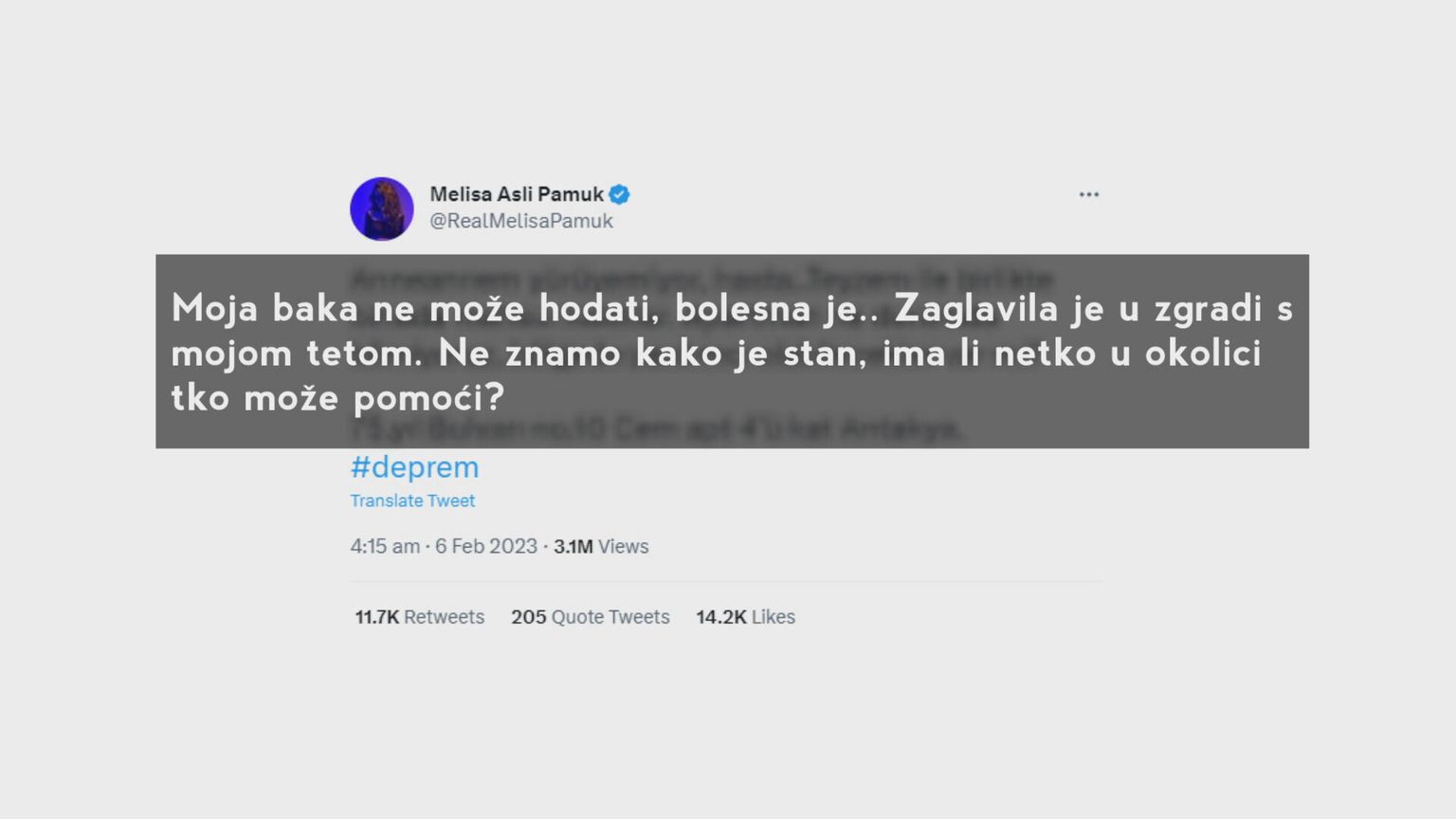This screenshot has width=1456, height=819.
Task: Open Melisa Asli Pamuk's profile avatar
Action: pos(382,209)
